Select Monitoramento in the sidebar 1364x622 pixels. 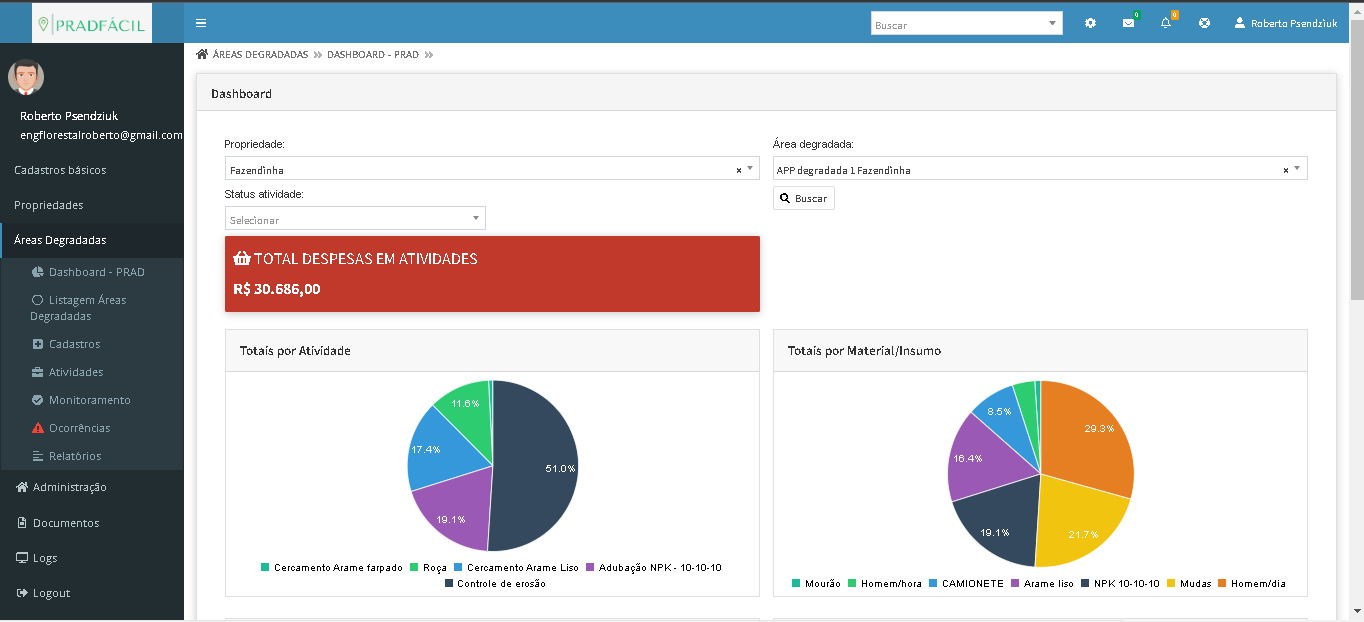89,400
